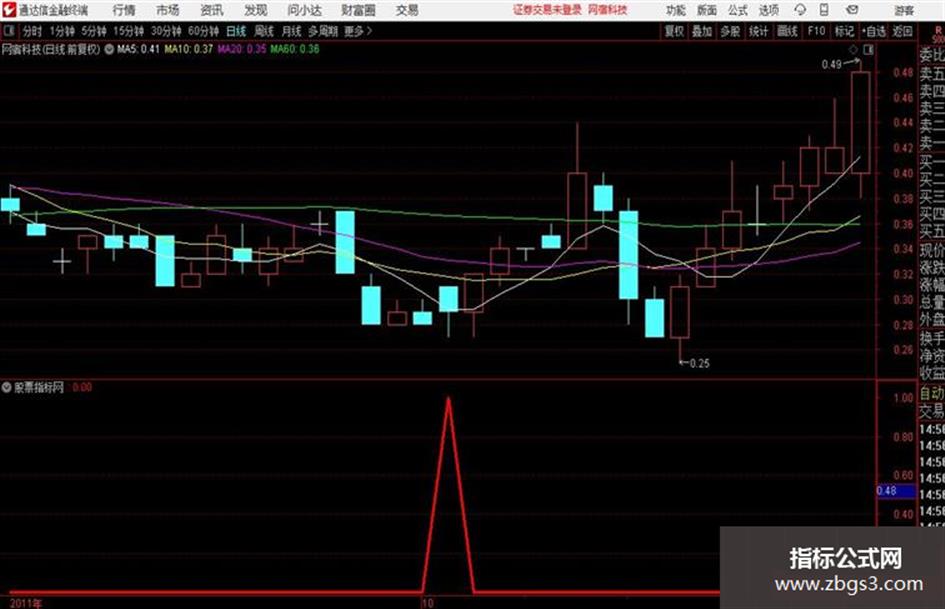Click the red 同窗科技 label in title bar
945x609 pixels.
coord(608,10)
